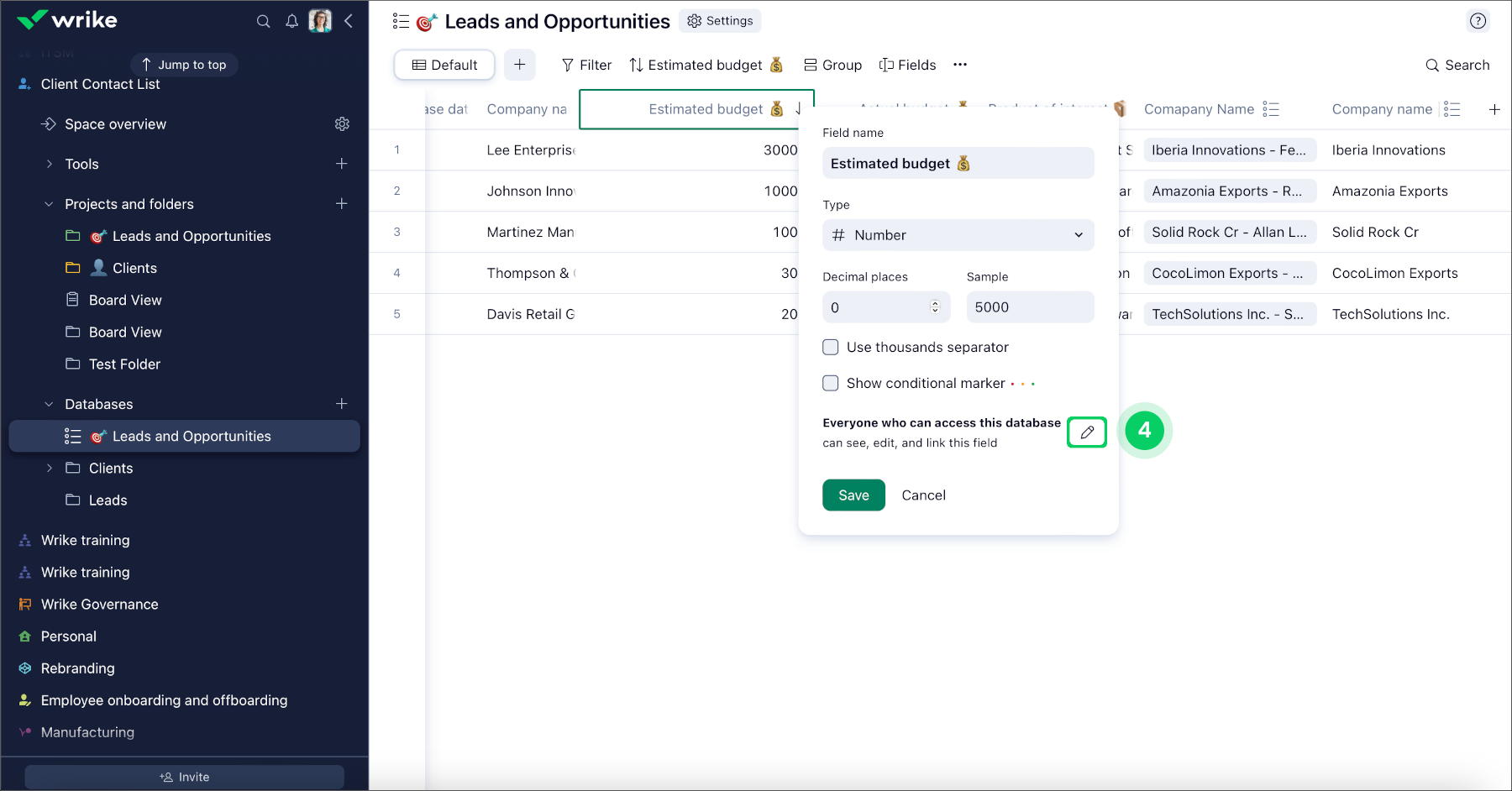Image resolution: width=1512 pixels, height=791 pixels.
Task: Open Space overview settings gear icon
Action: [342, 123]
